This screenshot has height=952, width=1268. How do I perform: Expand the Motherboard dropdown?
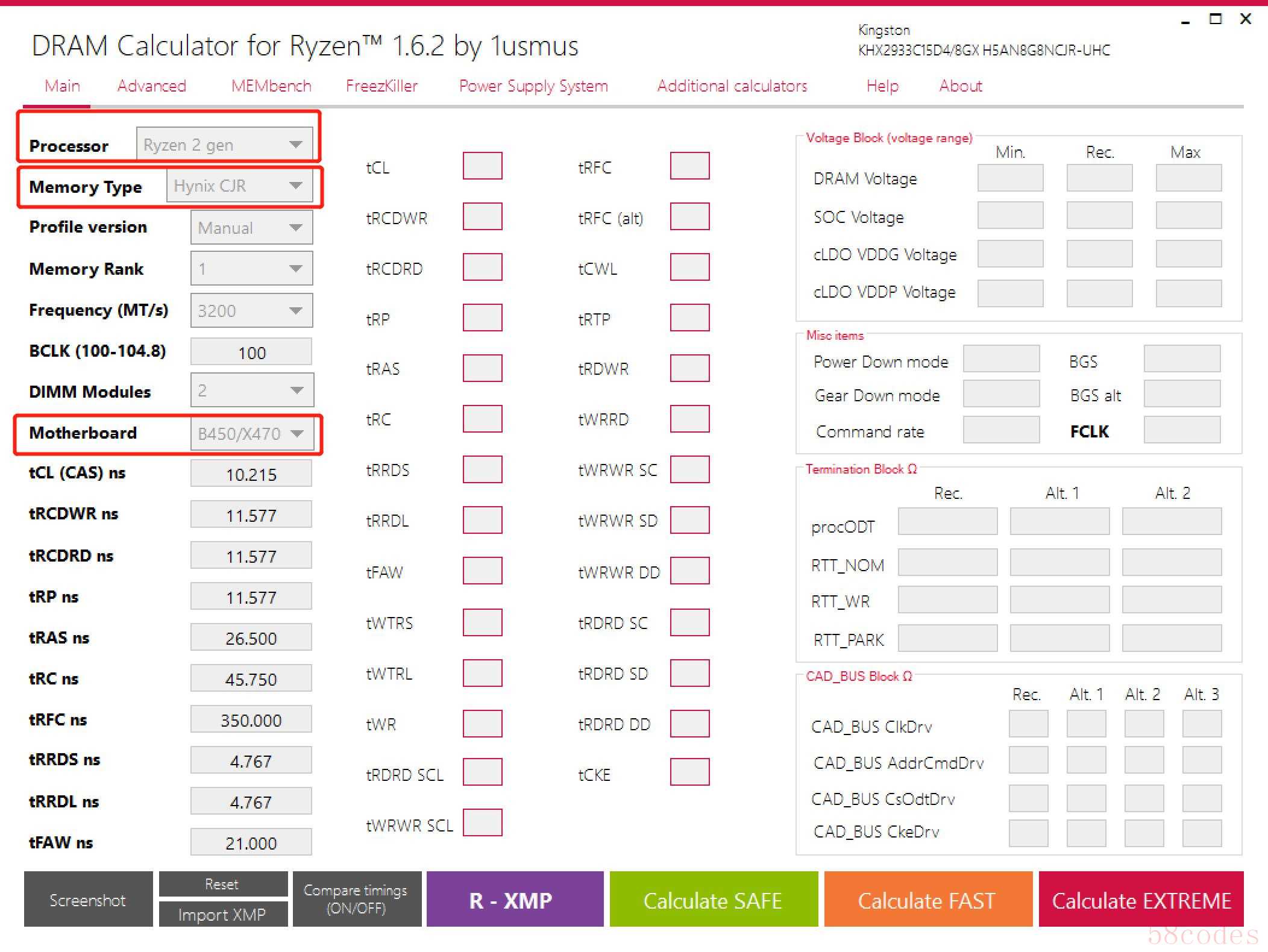[252, 433]
